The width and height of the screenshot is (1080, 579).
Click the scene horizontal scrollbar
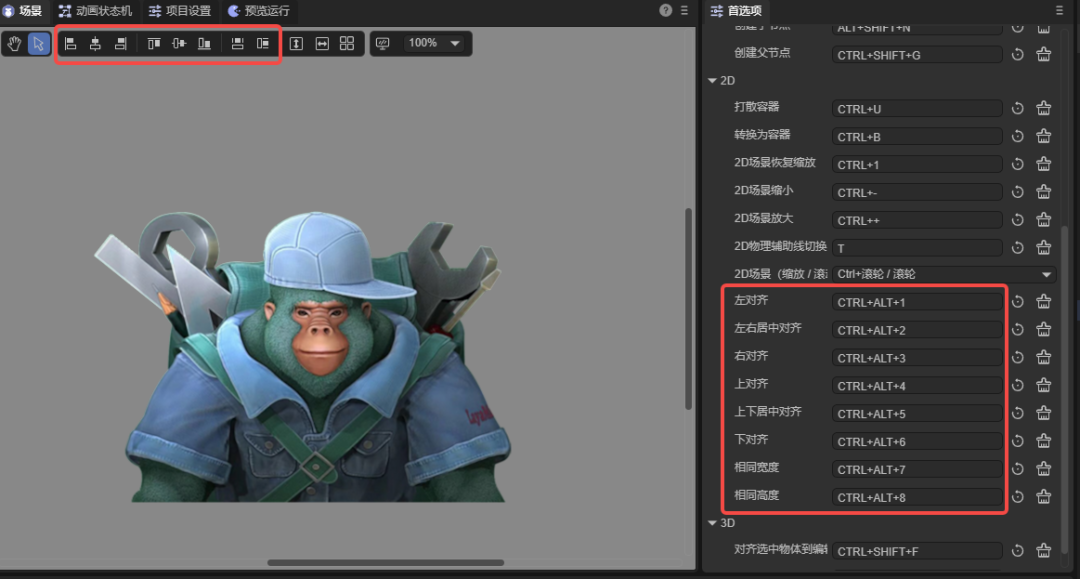[x=386, y=562]
